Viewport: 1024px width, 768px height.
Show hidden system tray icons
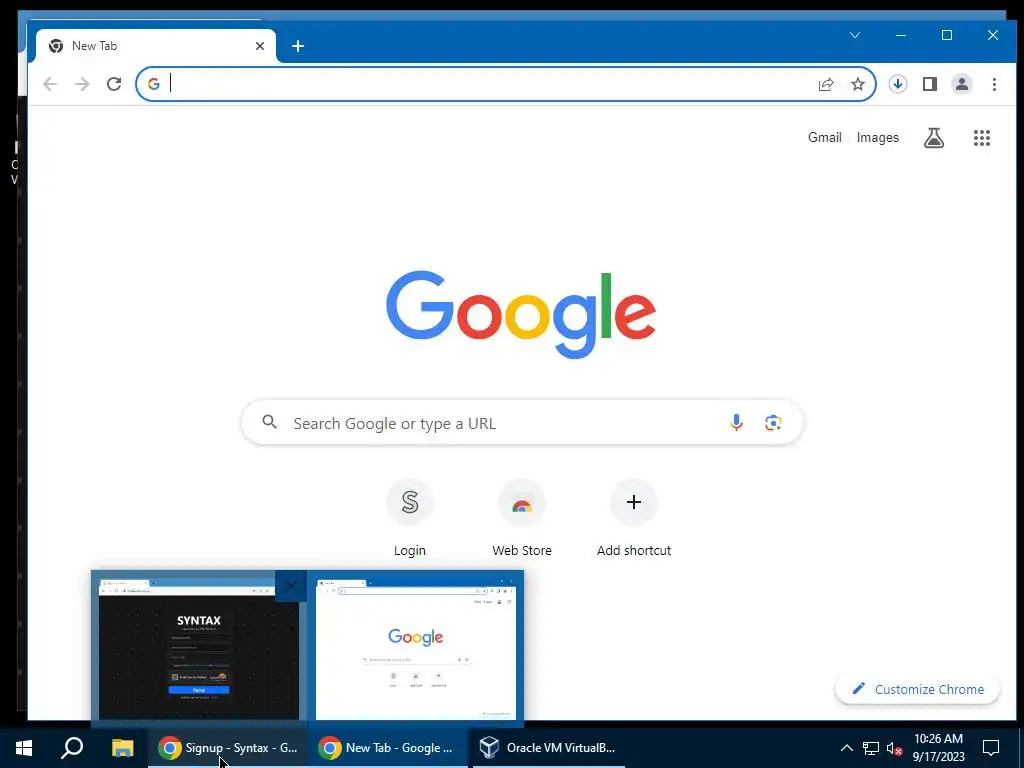coord(846,748)
